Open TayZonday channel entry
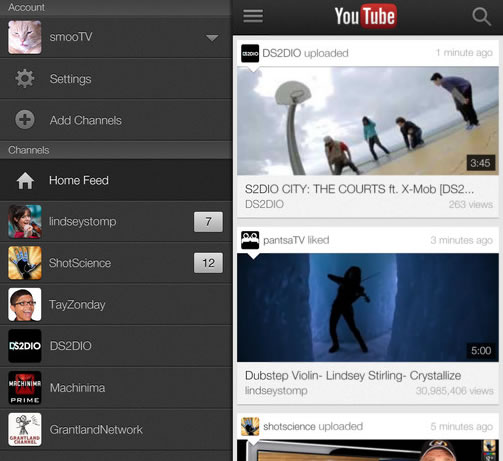Screen dimensions: 503x461 click(116, 304)
